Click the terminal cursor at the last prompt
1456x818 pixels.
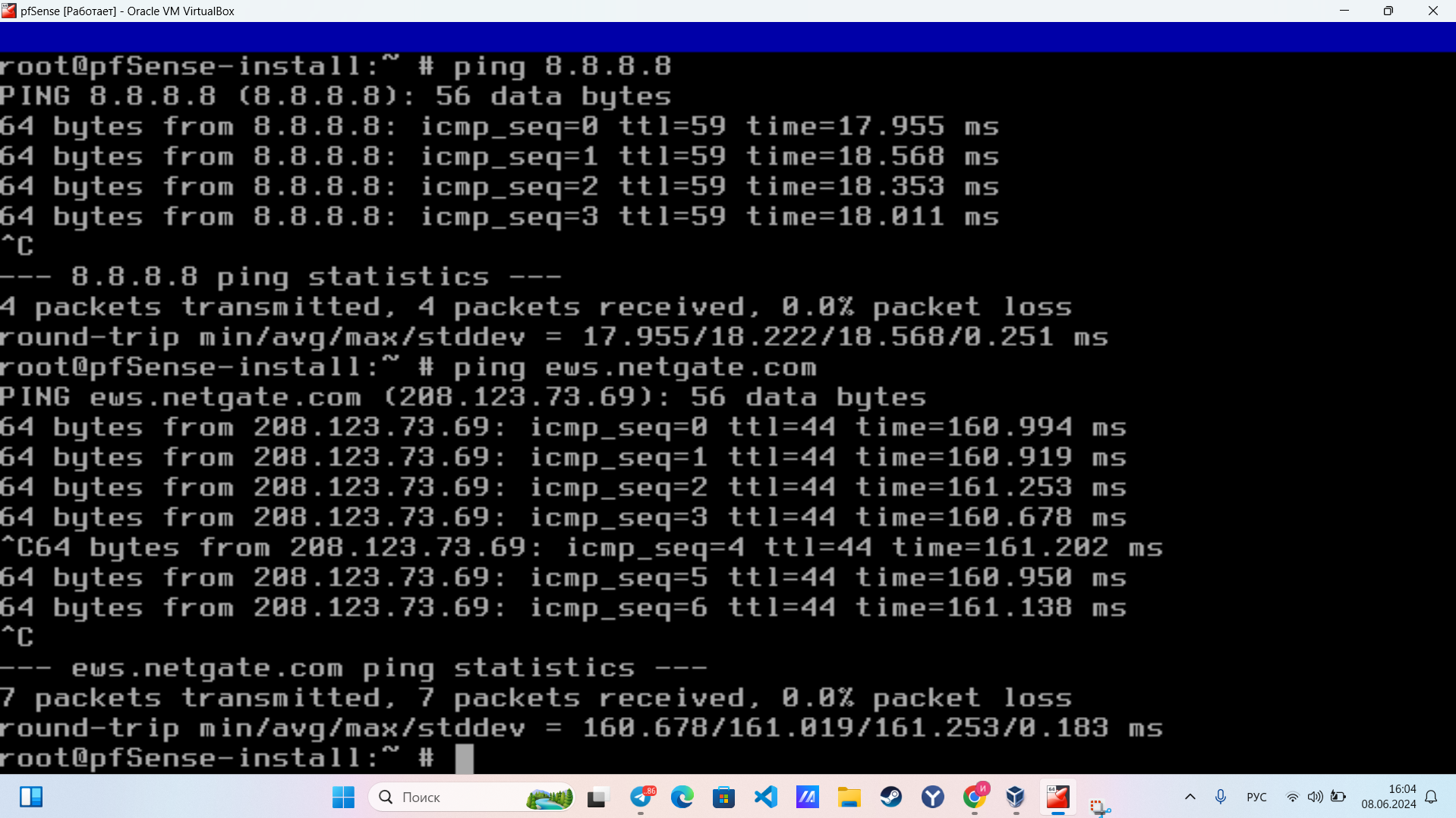(x=465, y=758)
